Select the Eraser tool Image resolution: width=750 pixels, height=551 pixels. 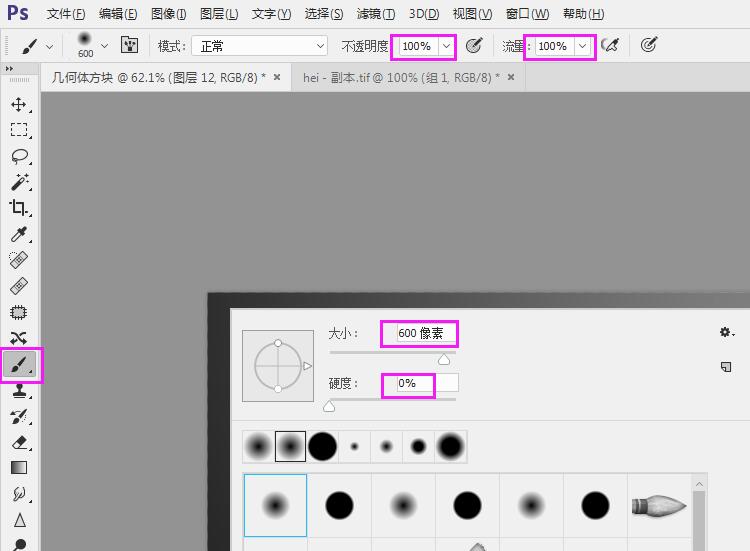[19, 442]
